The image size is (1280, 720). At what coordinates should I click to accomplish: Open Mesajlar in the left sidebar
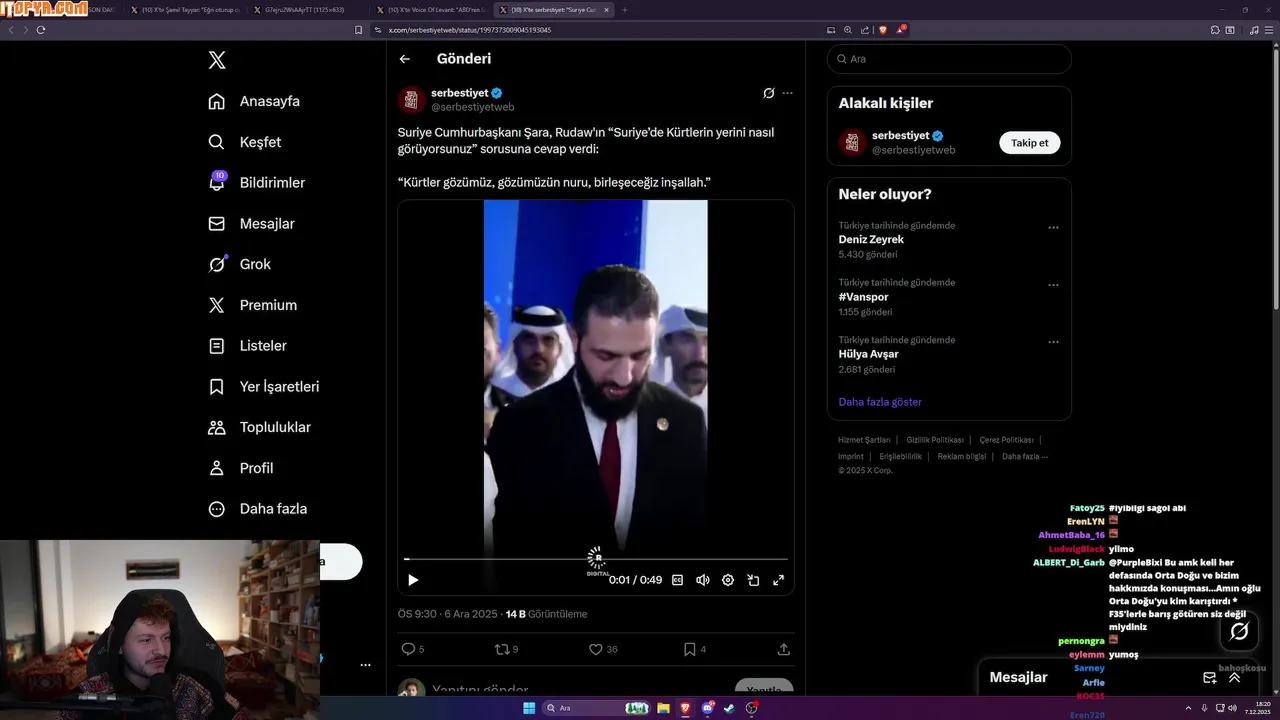click(x=251, y=224)
